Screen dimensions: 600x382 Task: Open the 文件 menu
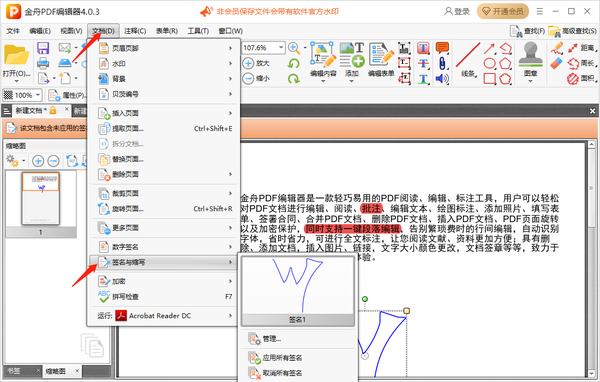tap(13, 31)
